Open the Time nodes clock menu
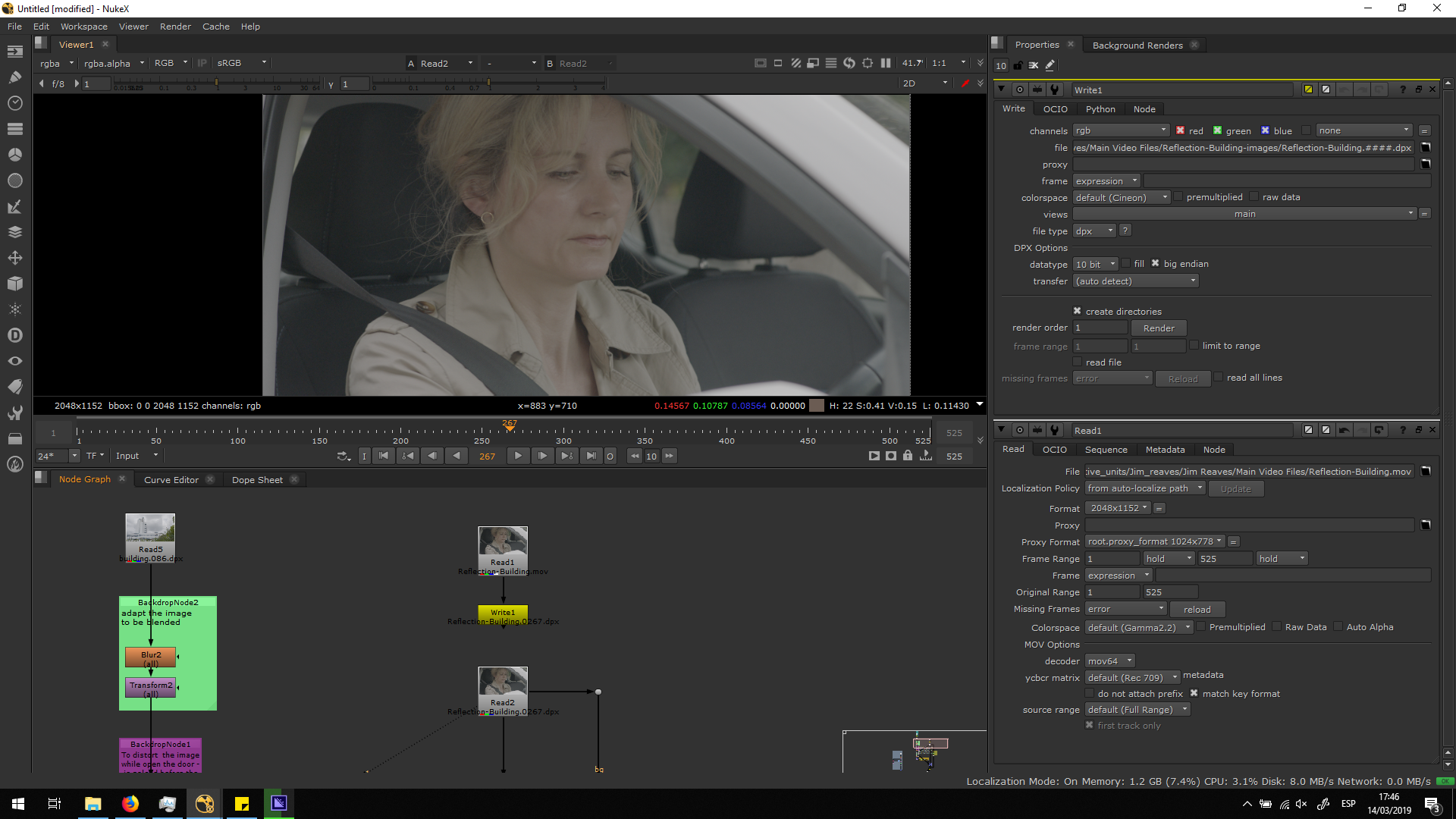The width and height of the screenshot is (1456, 819). (14, 103)
